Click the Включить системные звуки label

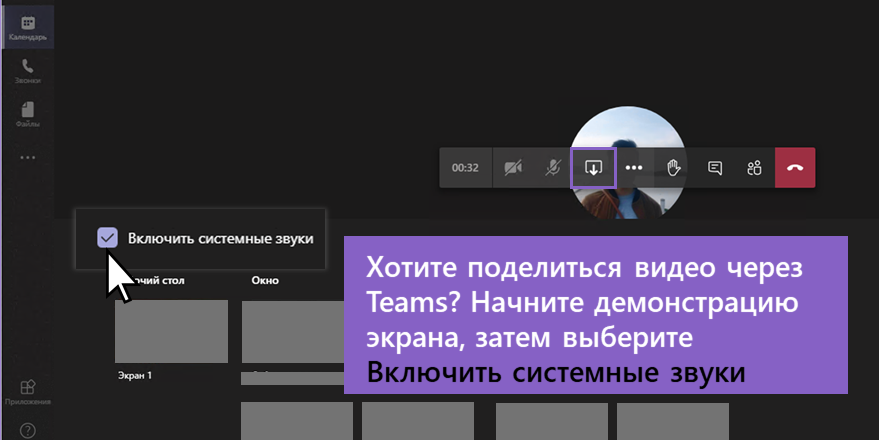(x=220, y=238)
